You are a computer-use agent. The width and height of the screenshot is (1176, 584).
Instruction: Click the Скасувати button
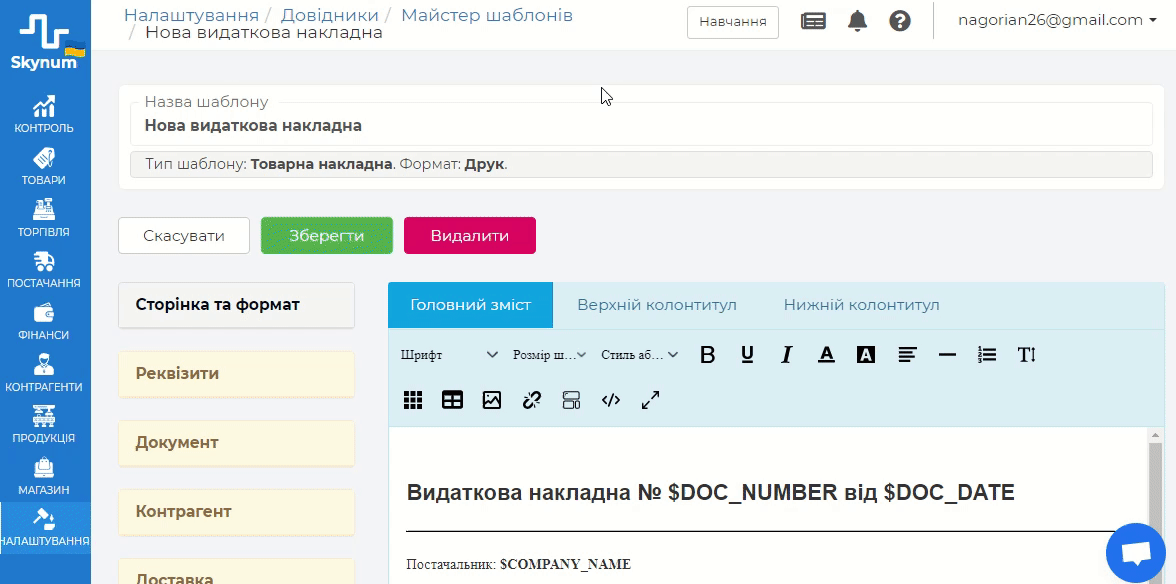(184, 235)
